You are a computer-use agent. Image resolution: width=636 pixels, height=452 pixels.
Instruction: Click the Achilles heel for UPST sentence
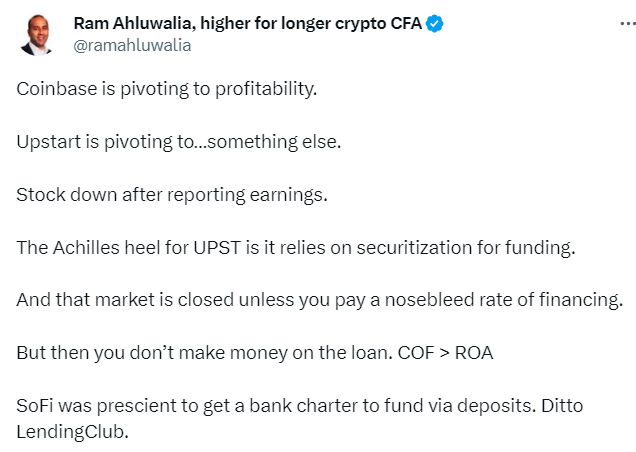(296, 248)
